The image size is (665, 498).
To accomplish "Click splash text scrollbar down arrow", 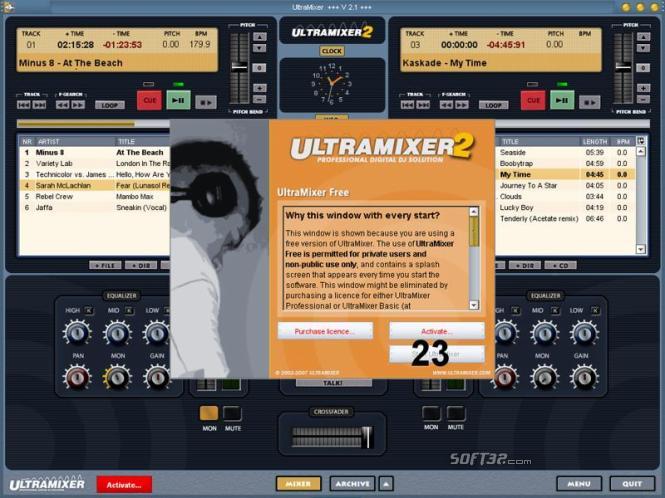I will click(474, 305).
